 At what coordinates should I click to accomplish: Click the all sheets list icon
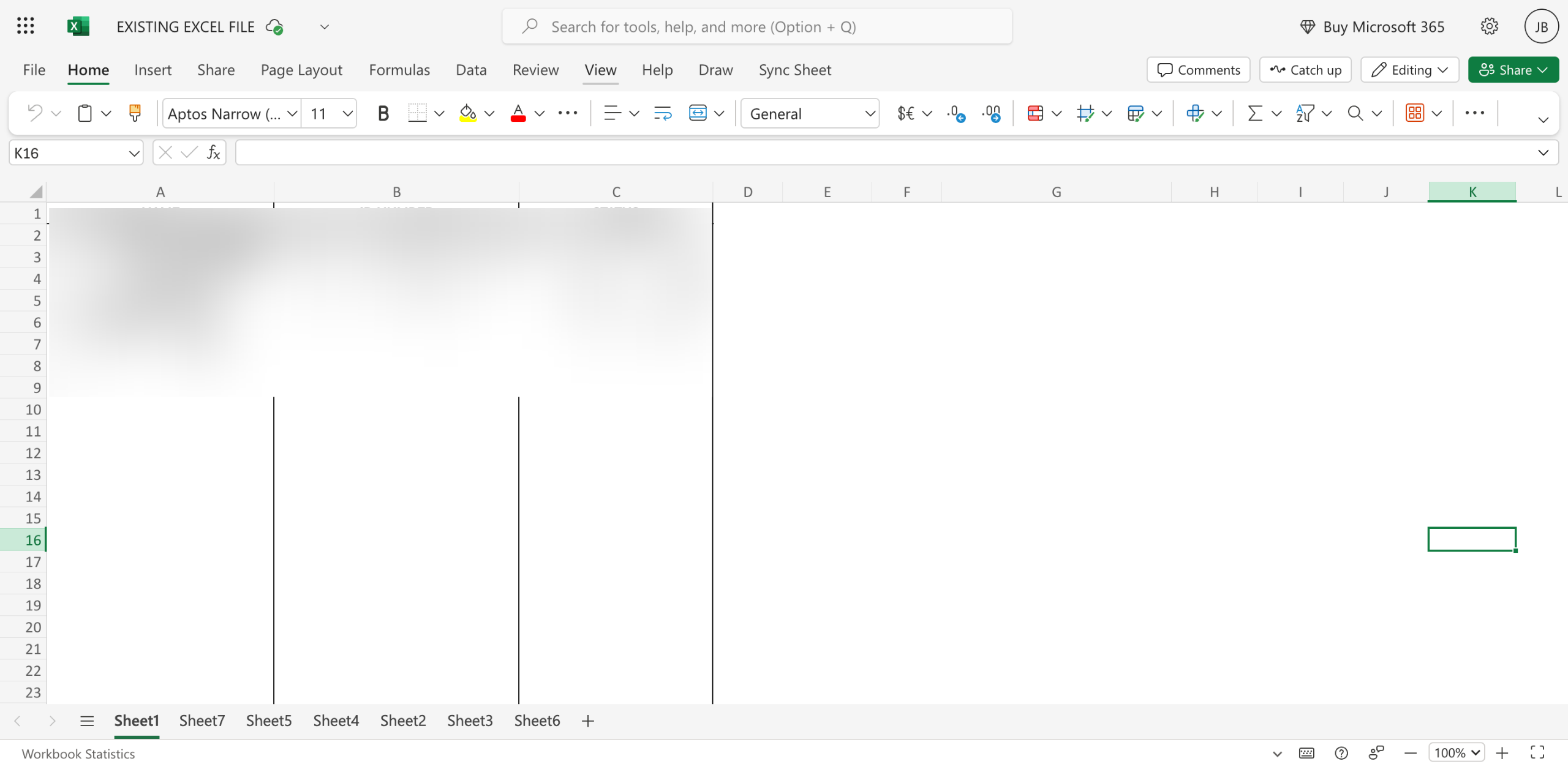pyautogui.click(x=87, y=721)
